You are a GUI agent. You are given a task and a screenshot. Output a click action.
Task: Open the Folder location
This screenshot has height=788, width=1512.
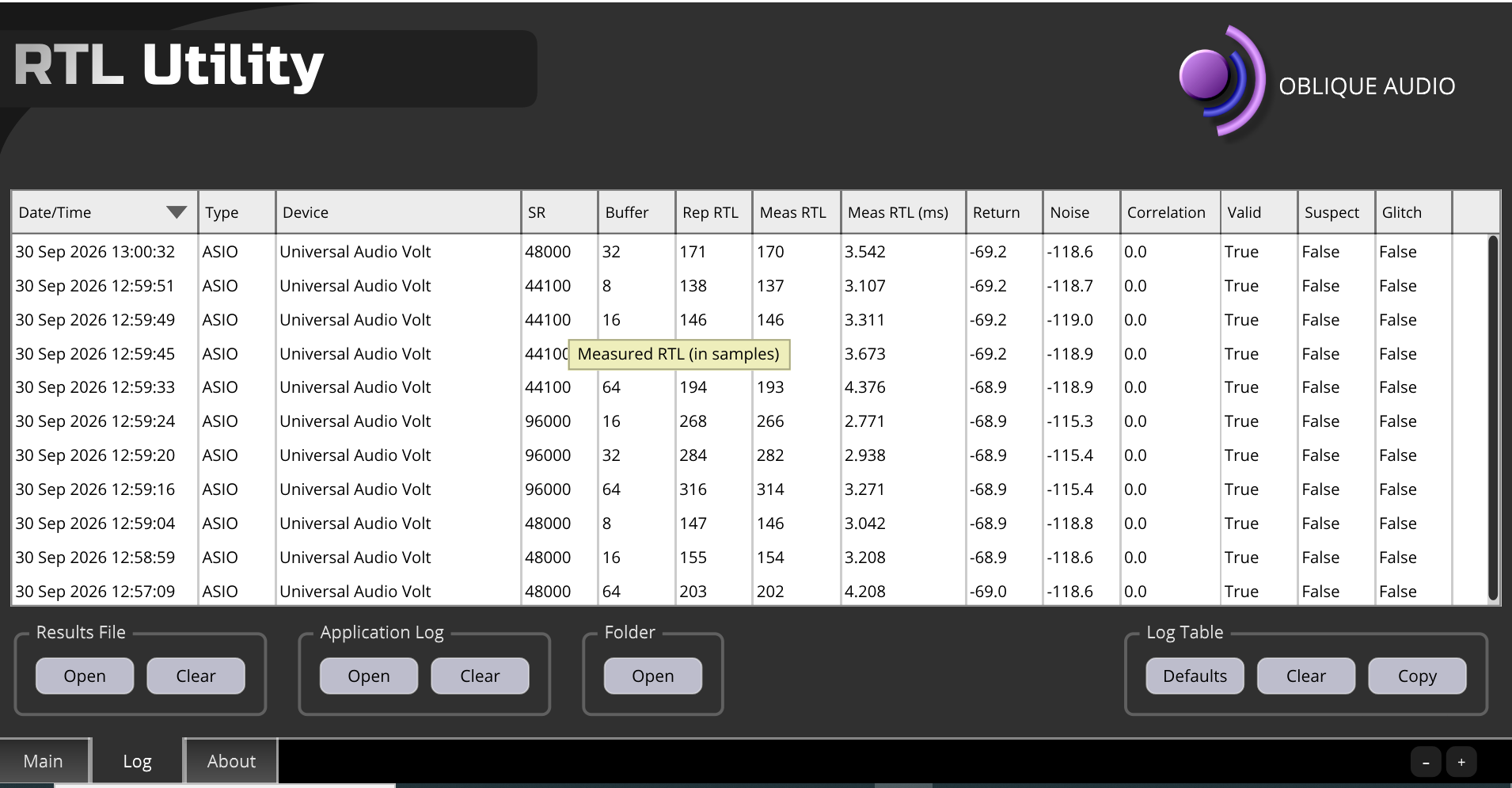[x=653, y=676]
